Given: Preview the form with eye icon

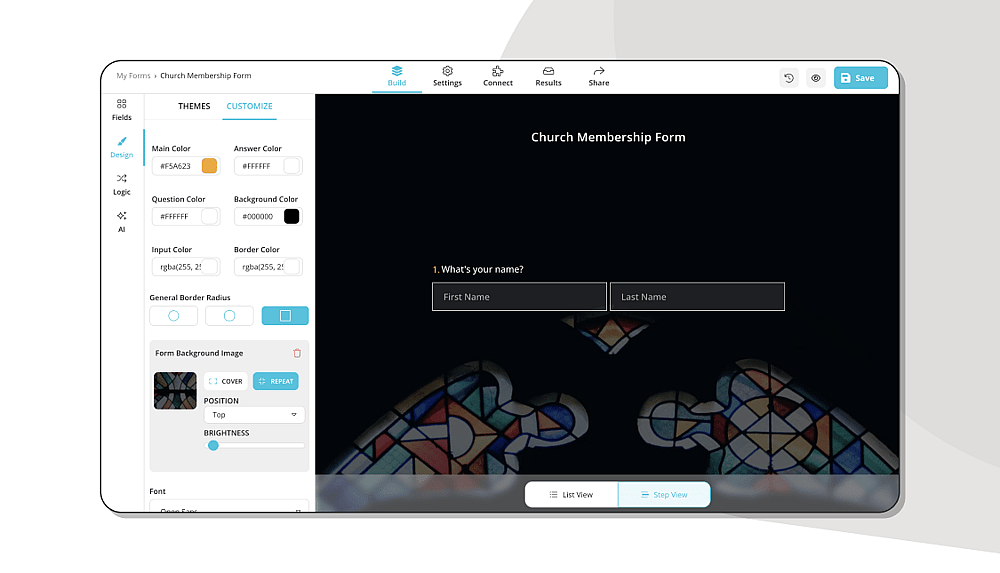Looking at the screenshot, I should (x=816, y=78).
